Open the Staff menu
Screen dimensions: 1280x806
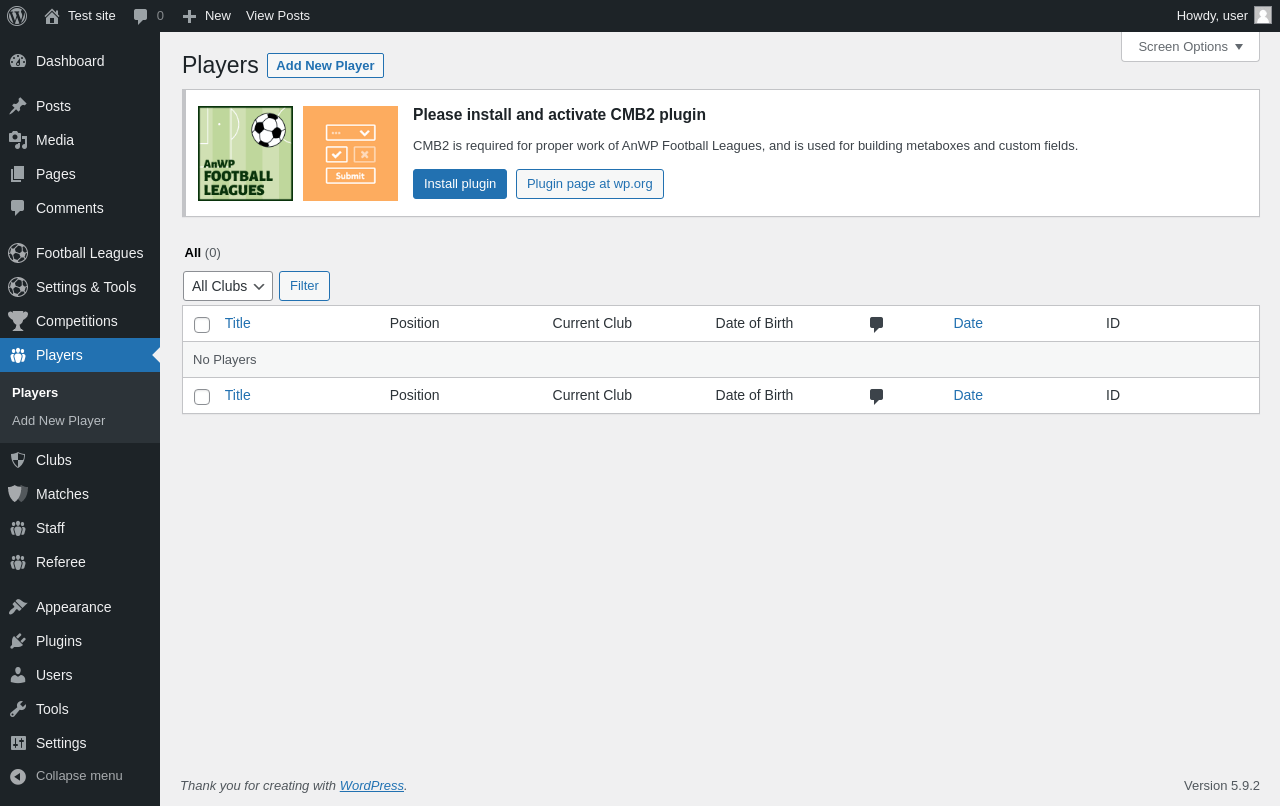point(80,528)
